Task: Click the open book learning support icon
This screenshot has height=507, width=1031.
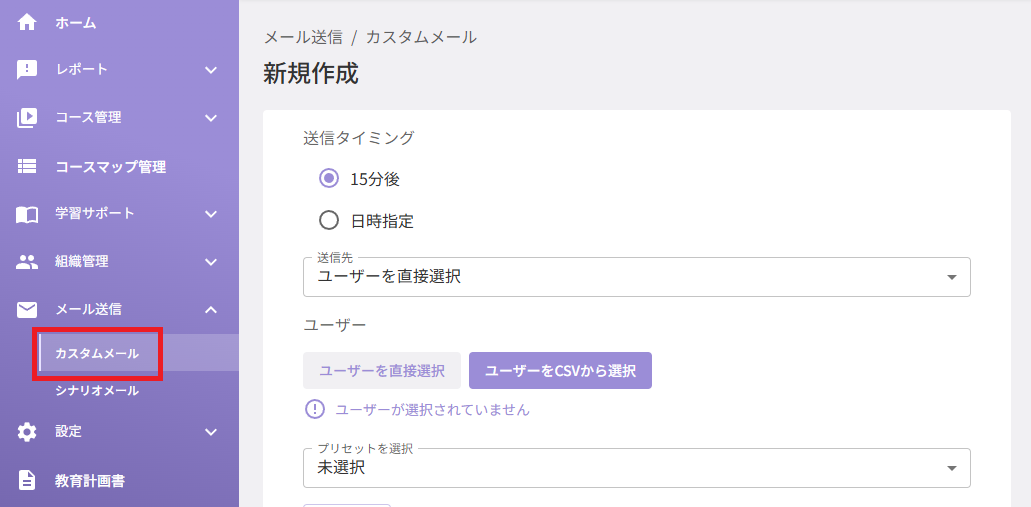Action: [x=27, y=214]
